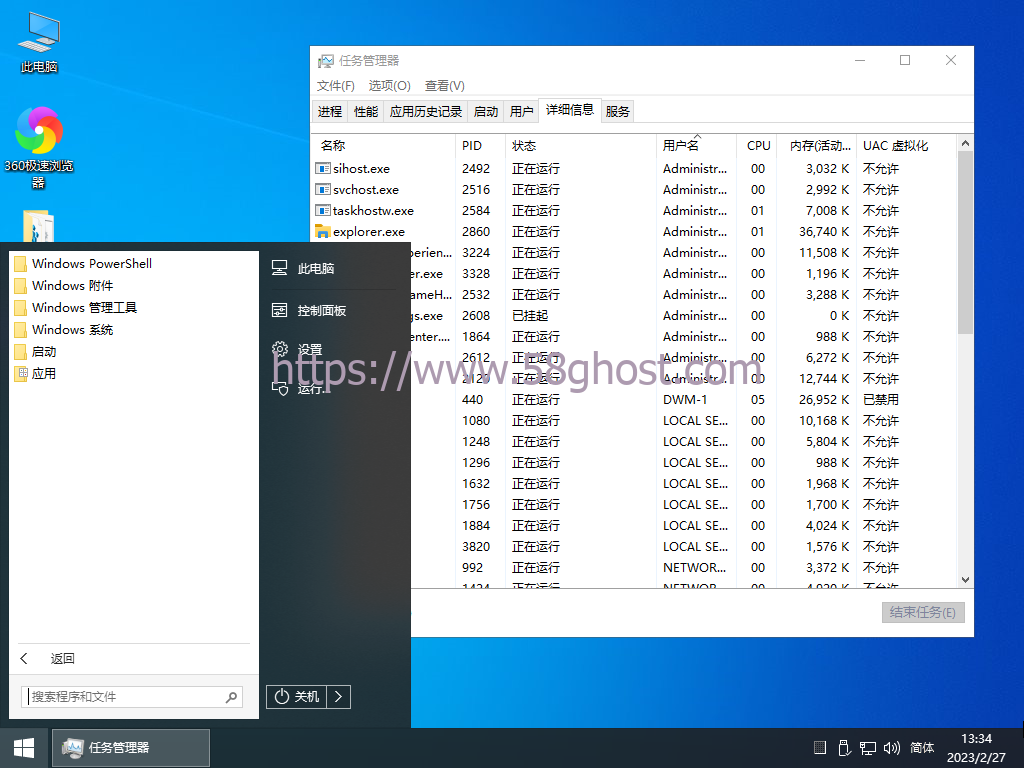This screenshot has height=768, width=1024.
Task: Expand the Windows 附件 folder
Action: [x=72, y=286]
